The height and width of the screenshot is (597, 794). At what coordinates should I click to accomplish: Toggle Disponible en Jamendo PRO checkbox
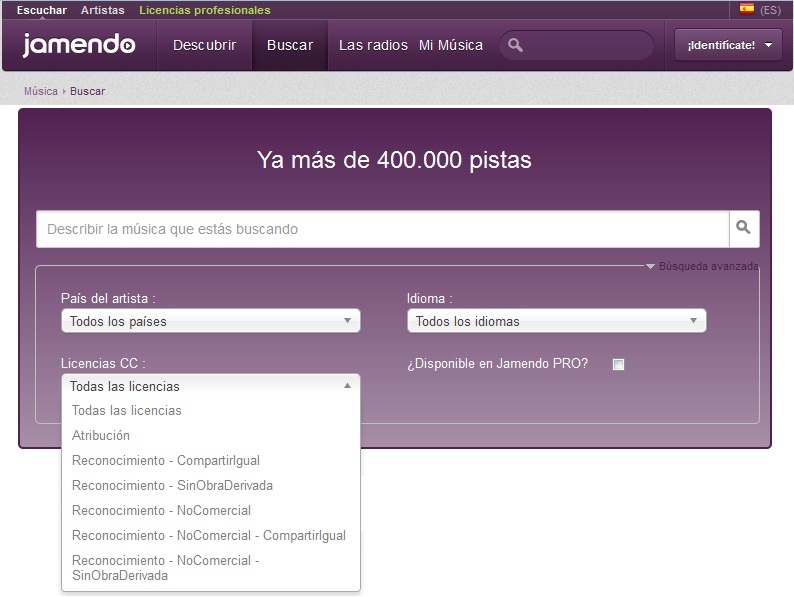coord(618,364)
